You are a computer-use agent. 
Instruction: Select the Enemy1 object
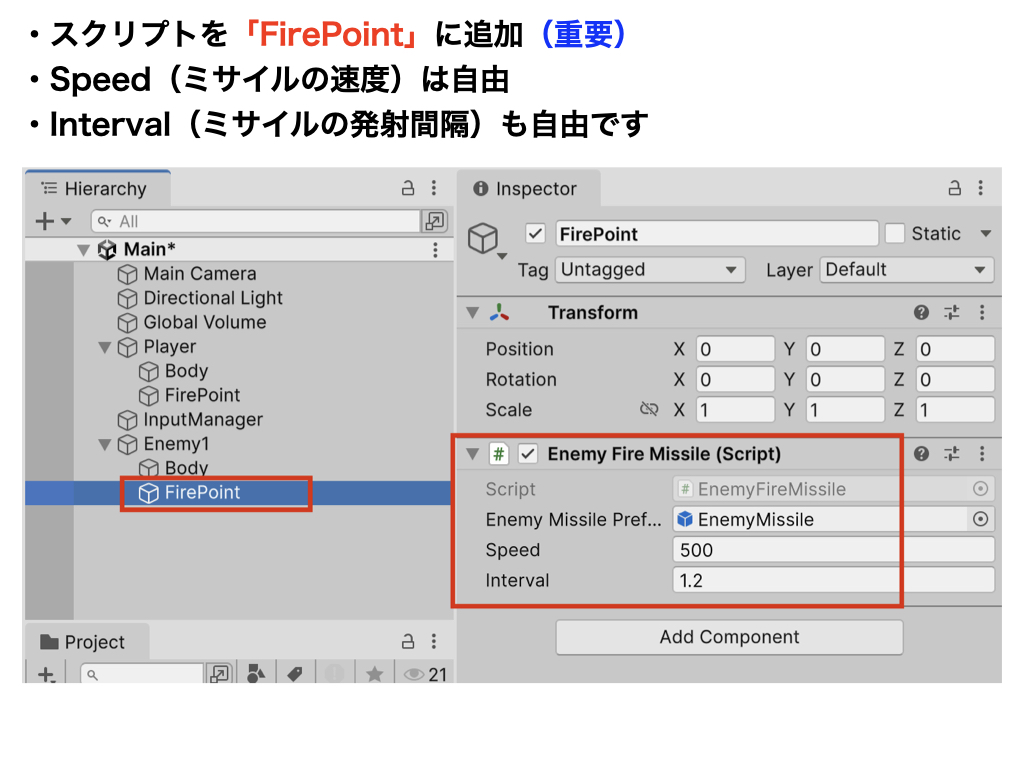176,444
